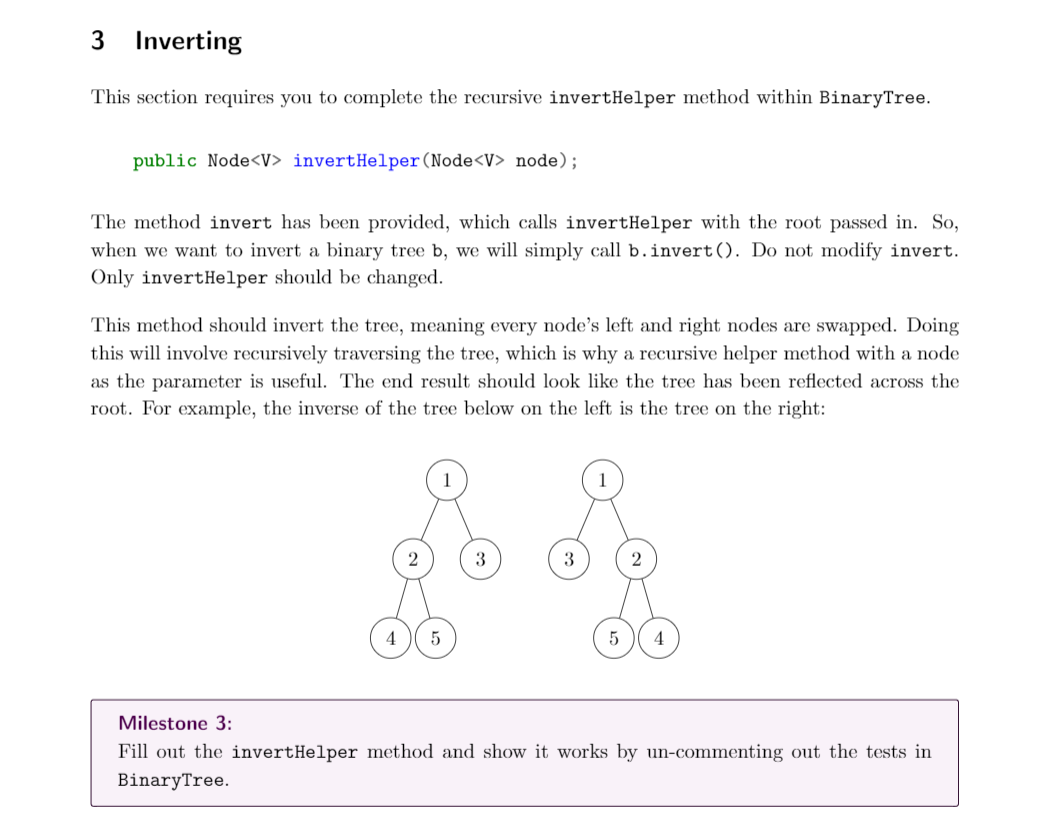This screenshot has width=1054, height=830.
Task: Click the section number 3 in heading
Action: pos(98,40)
